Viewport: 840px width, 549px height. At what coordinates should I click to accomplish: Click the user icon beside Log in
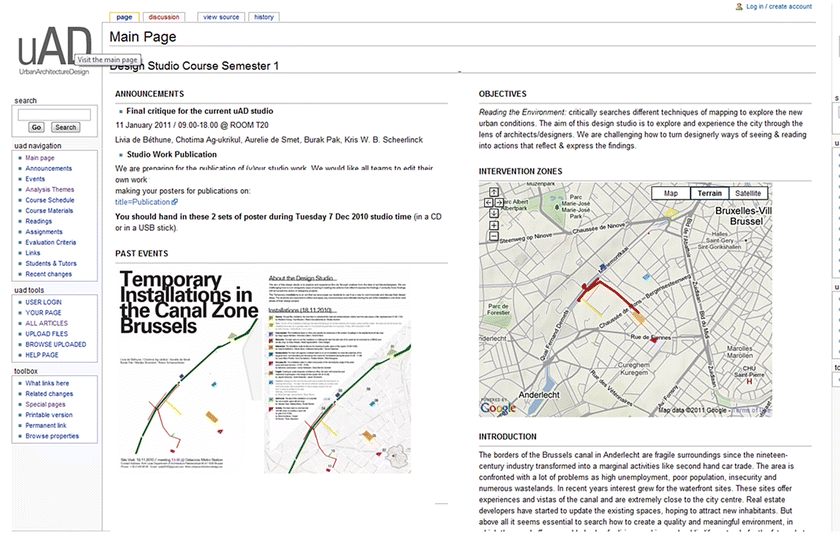click(x=739, y=6)
